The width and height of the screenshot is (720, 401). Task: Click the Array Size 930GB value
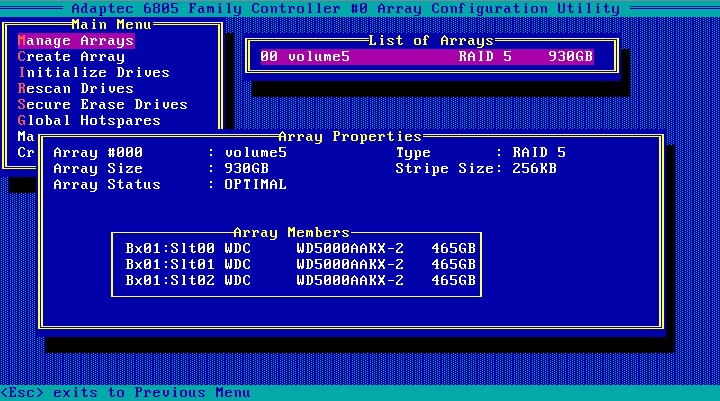point(246,169)
